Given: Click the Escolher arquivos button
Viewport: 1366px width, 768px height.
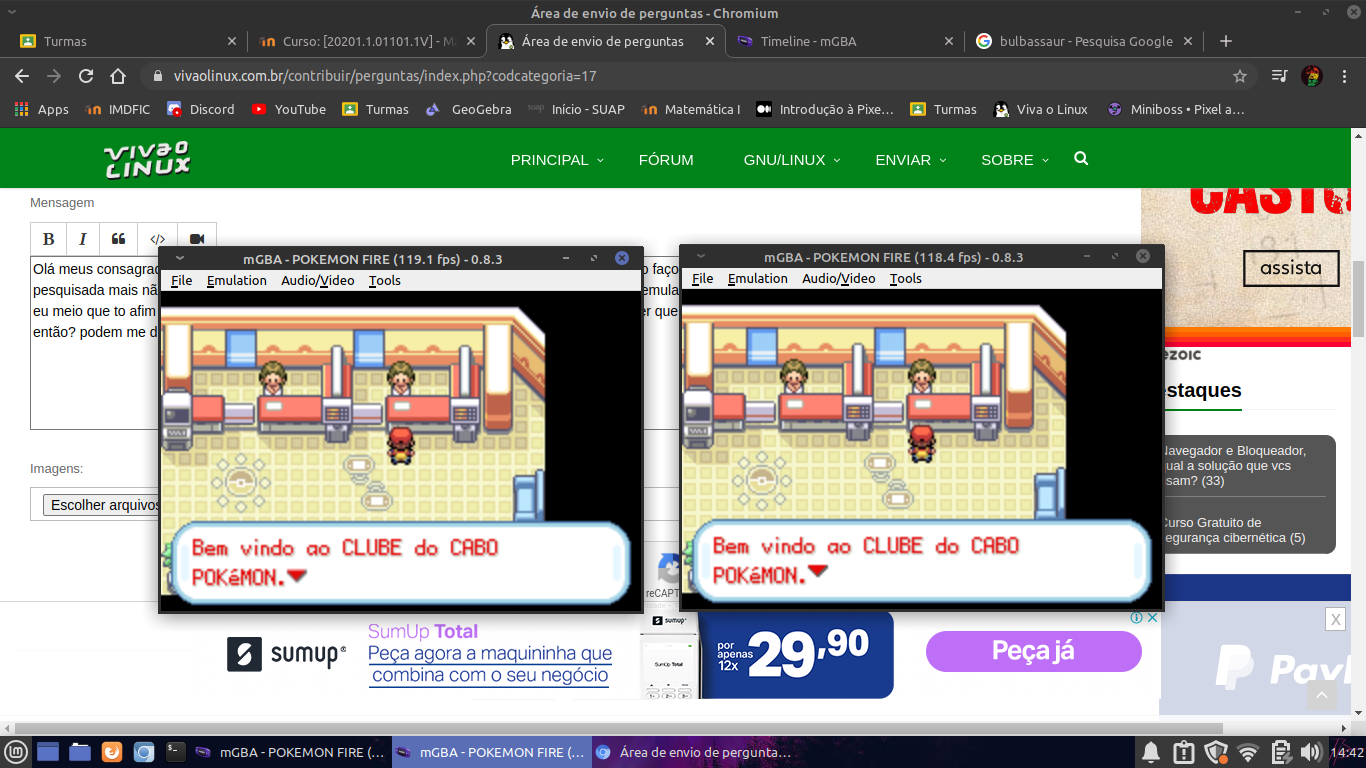Looking at the screenshot, I should coord(103,505).
